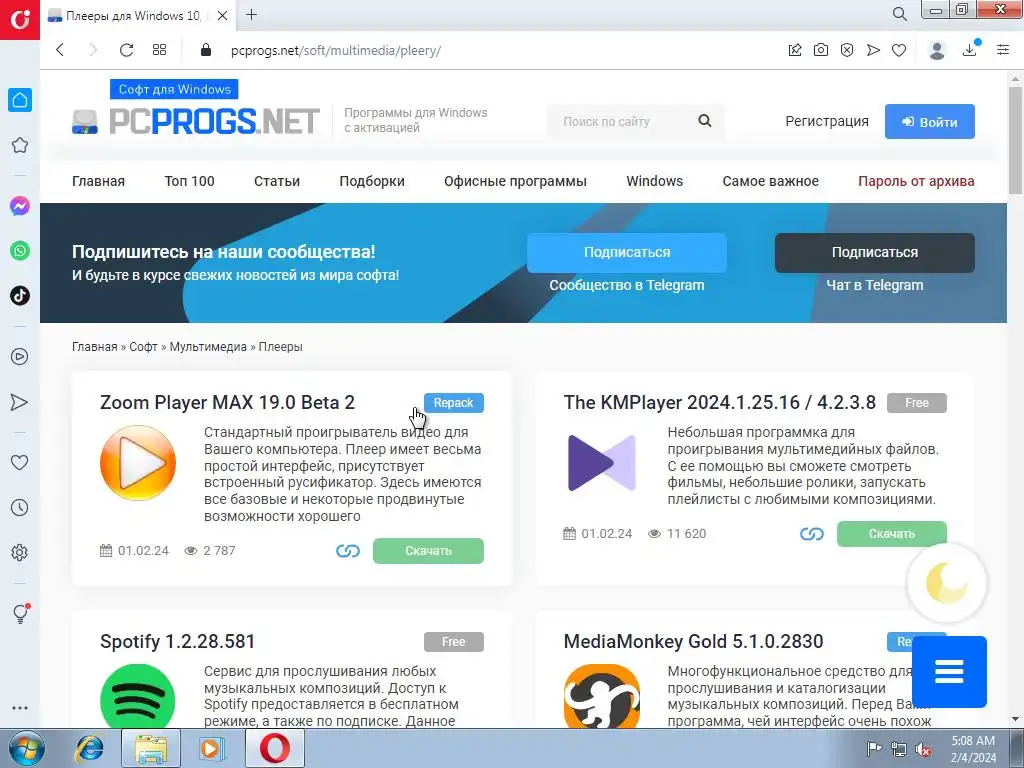1024x768 pixels.
Task: Subscribe to Чат в Telegram button
Action: pos(875,253)
